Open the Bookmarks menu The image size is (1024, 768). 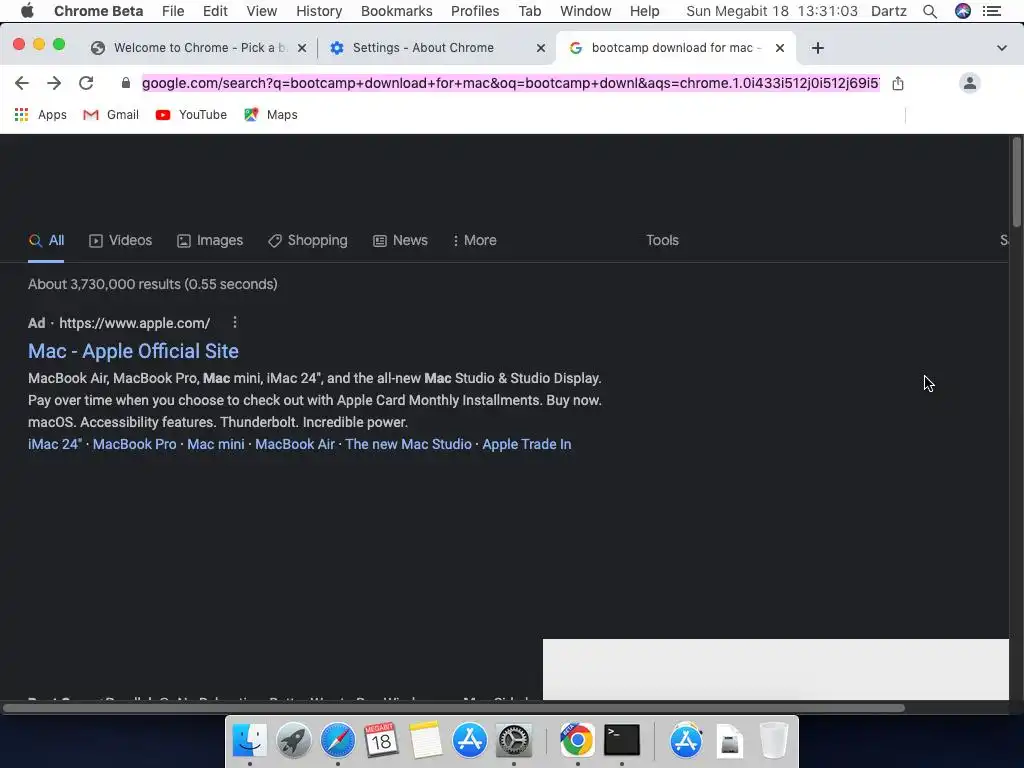396,11
